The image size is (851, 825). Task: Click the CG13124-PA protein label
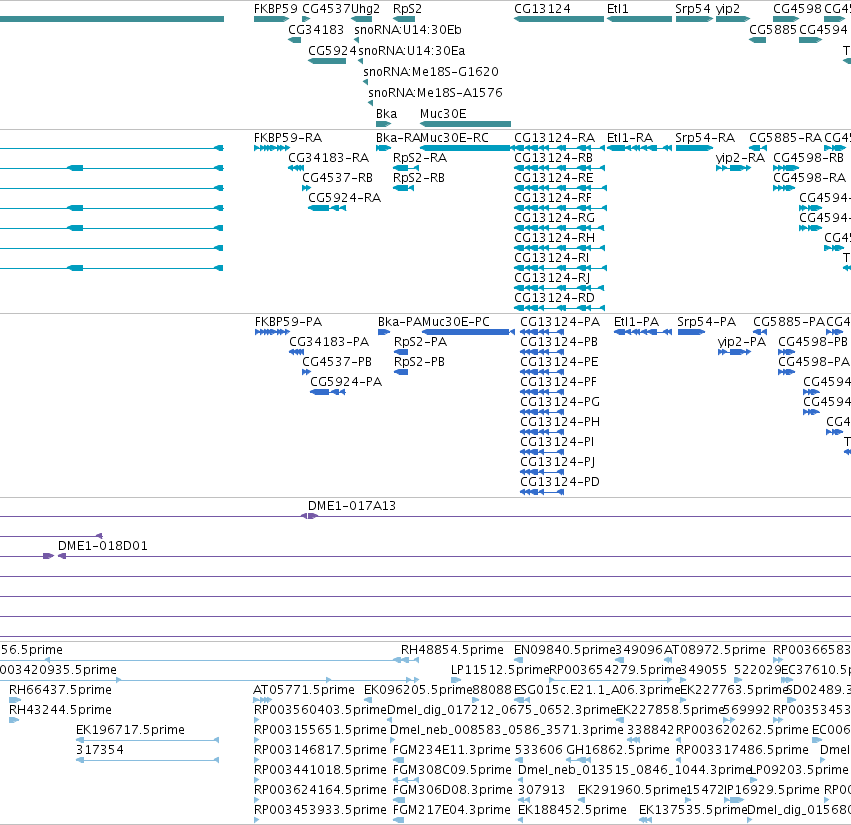pyautogui.click(x=560, y=322)
